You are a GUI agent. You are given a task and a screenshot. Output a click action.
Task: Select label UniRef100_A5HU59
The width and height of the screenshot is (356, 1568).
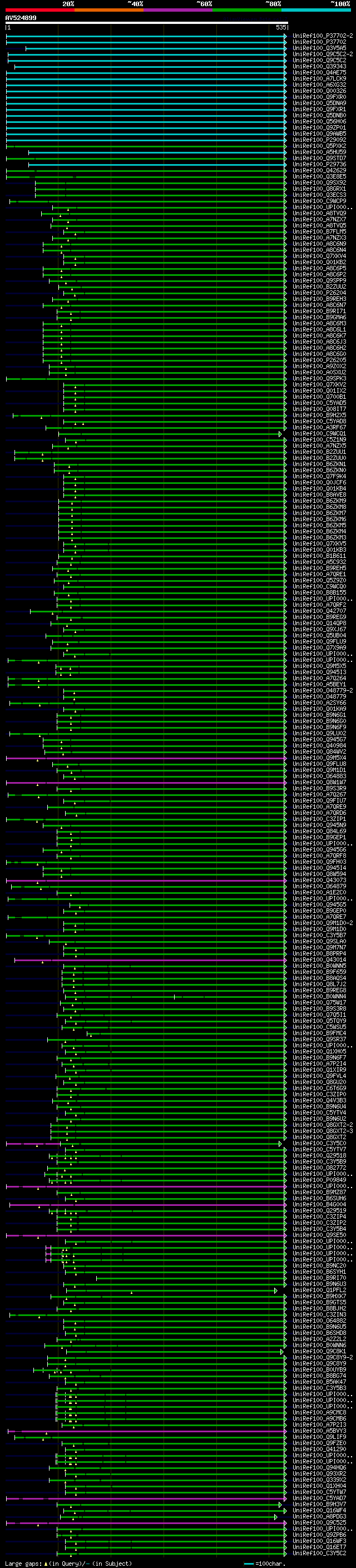point(319,151)
